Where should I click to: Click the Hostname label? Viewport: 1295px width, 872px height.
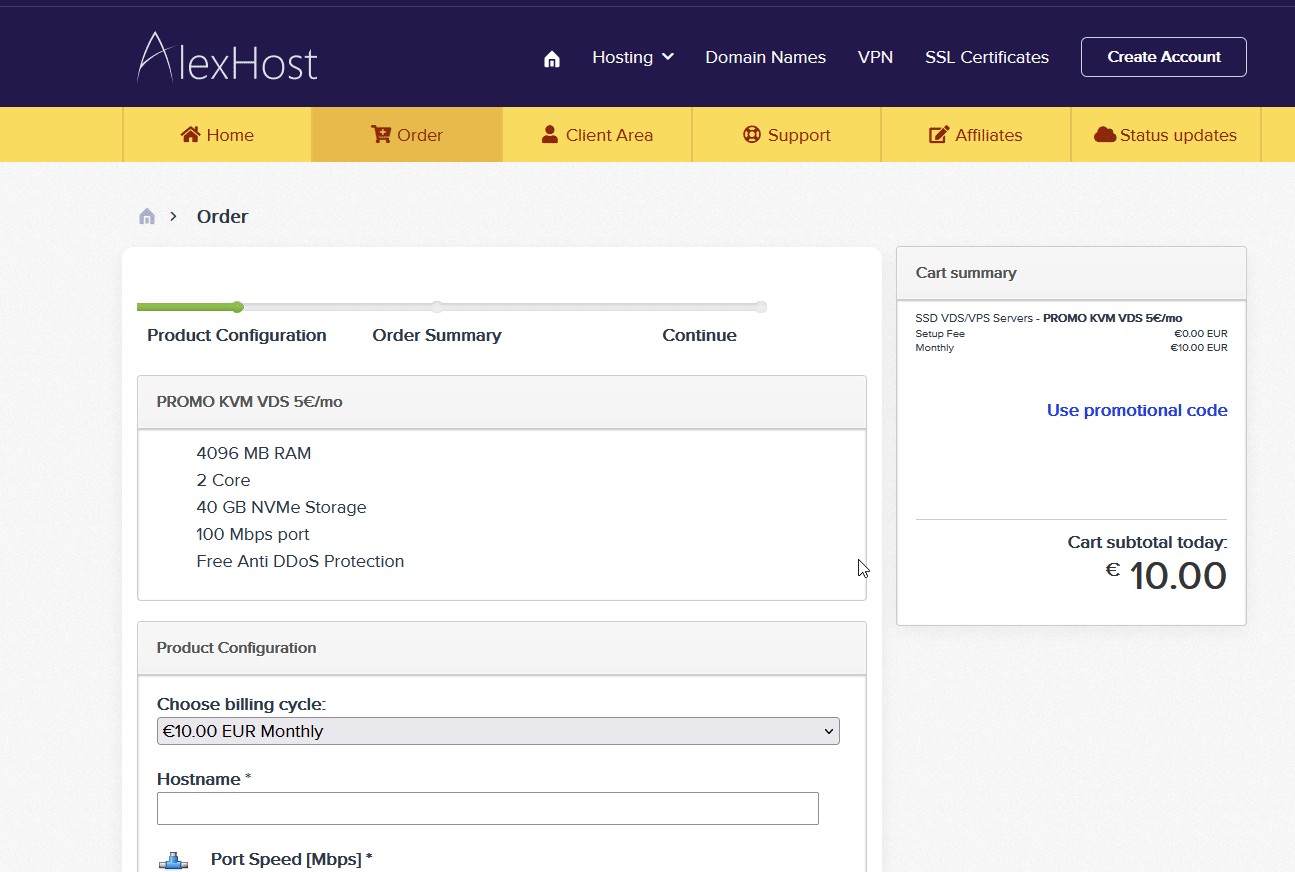(199, 779)
